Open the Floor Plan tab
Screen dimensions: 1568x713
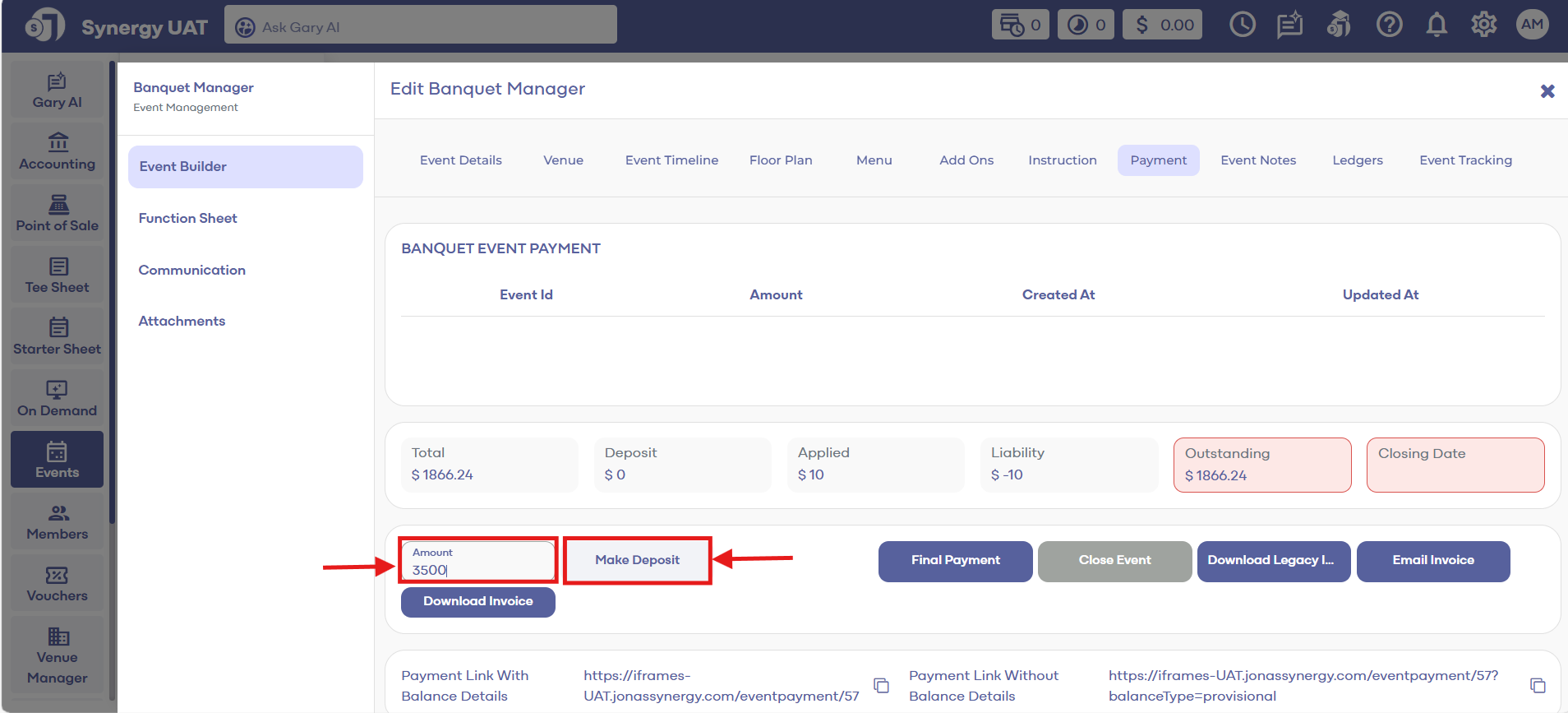point(780,160)
